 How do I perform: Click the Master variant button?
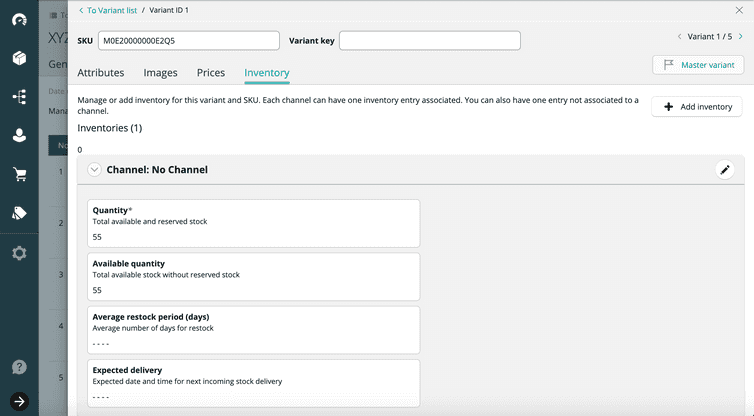[697, 65]
